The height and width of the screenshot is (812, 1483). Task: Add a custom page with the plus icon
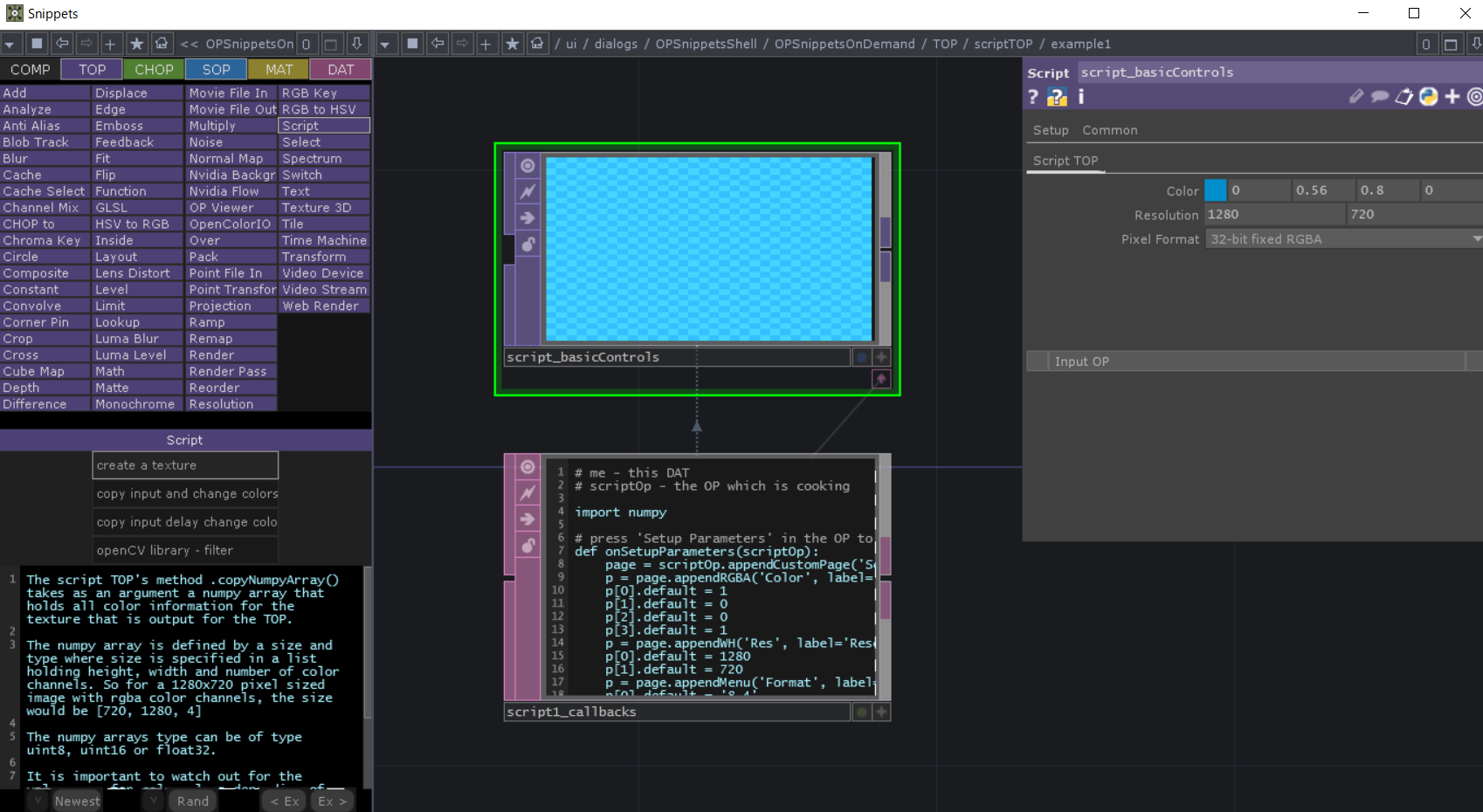[x=1451, y=97]
